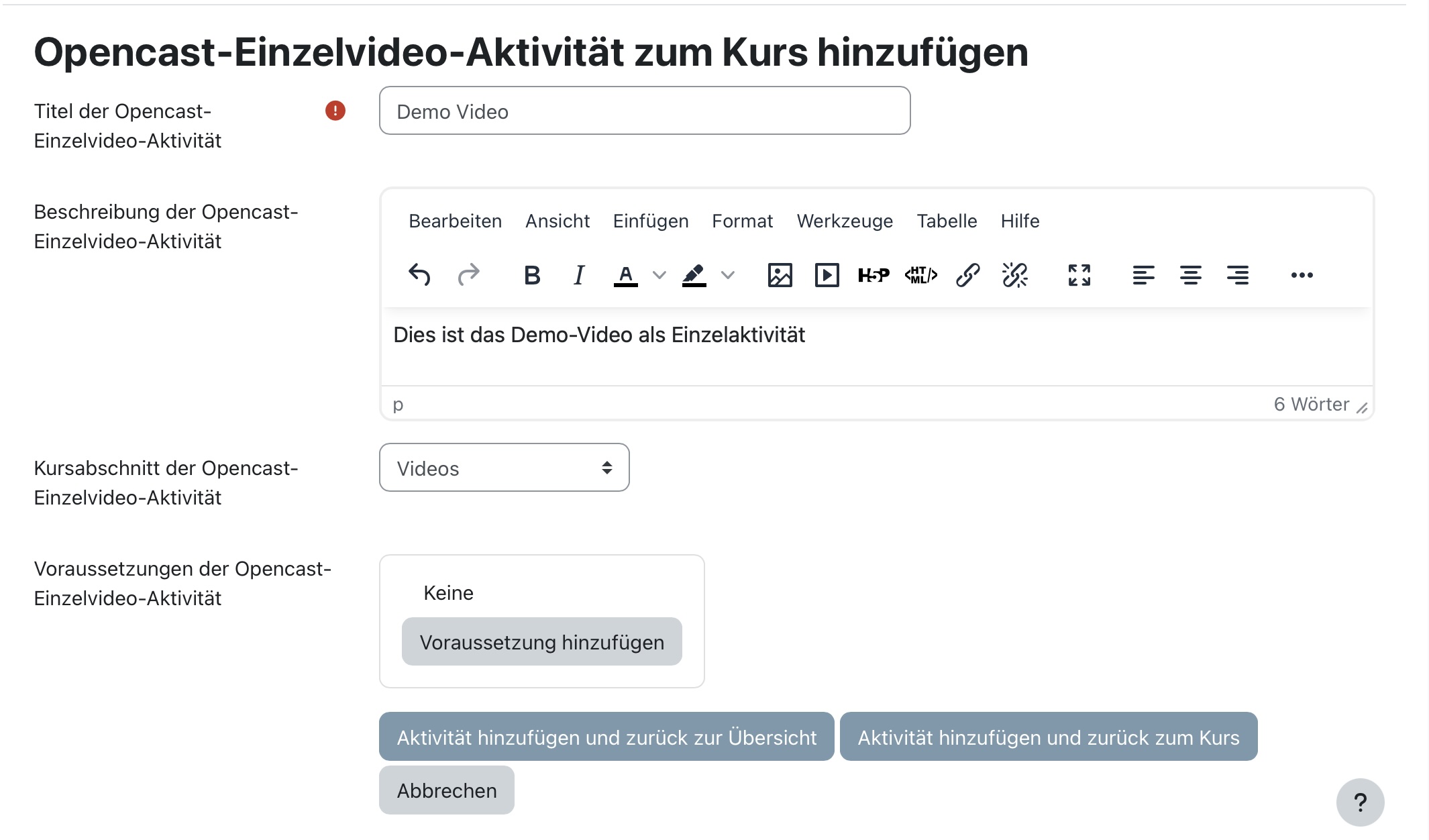Toggle italic formatting
This screenshot has width=1429, height=840.
pyautogui.click(x=579, y=275)
